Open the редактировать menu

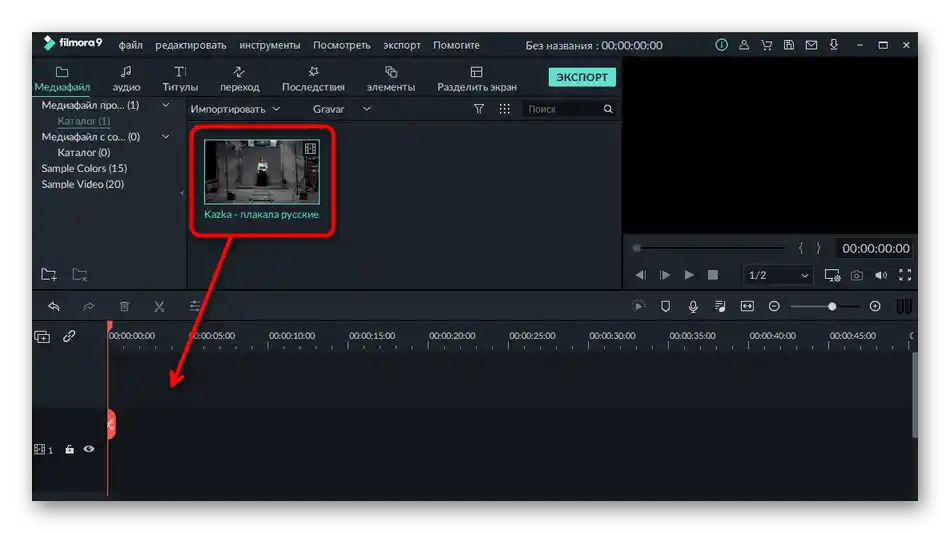[190, 45]
